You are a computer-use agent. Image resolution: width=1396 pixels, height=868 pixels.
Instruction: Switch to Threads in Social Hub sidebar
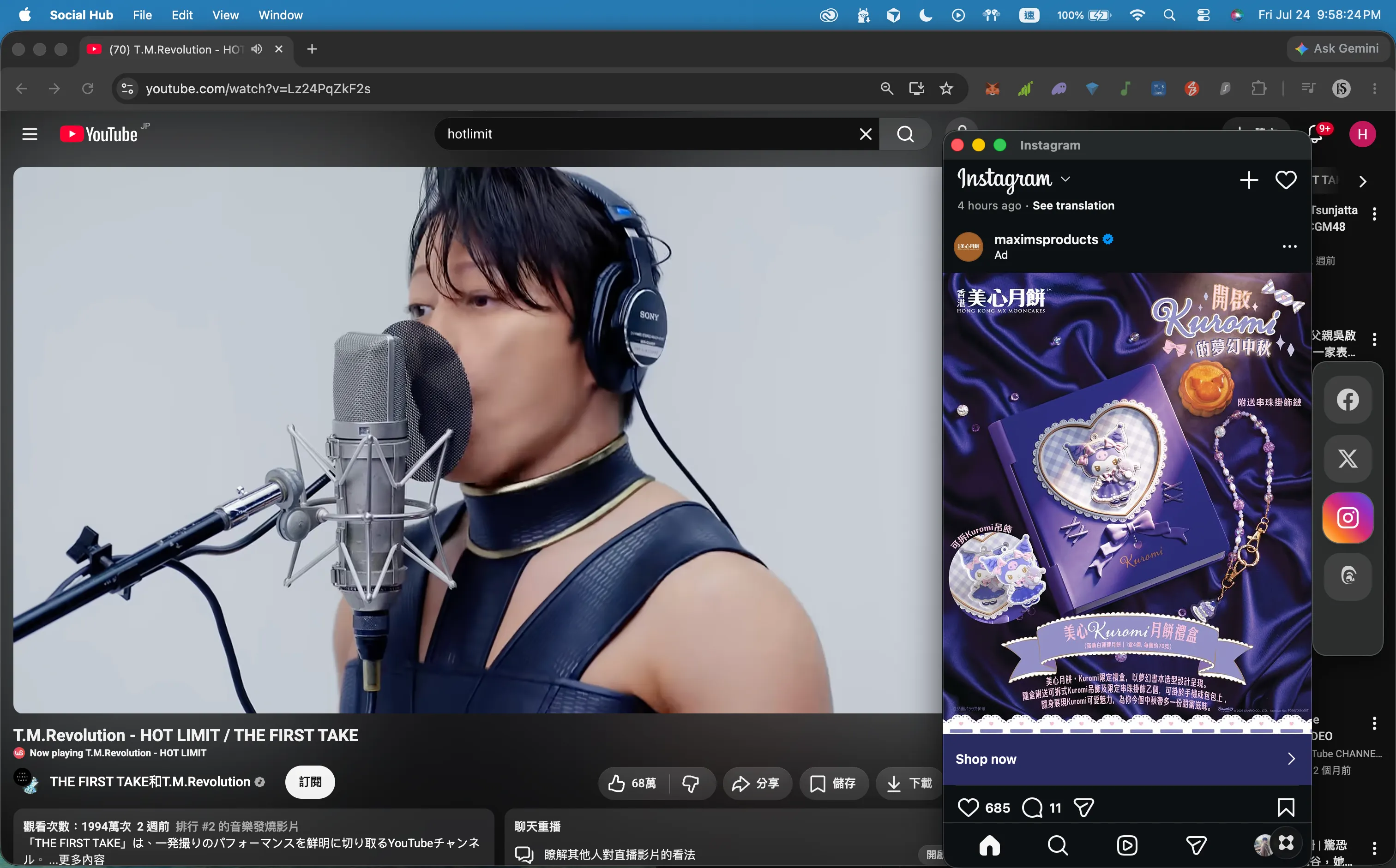pos(1348,576)
